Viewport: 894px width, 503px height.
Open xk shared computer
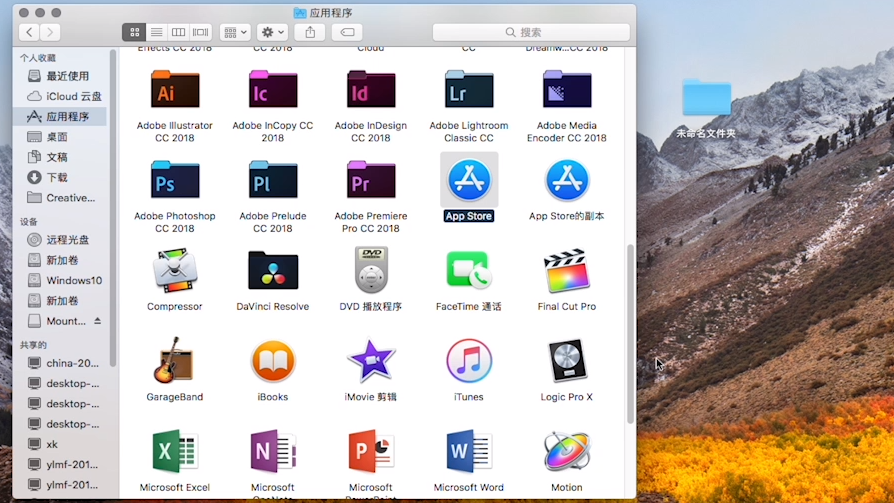[x=59, y=444]
